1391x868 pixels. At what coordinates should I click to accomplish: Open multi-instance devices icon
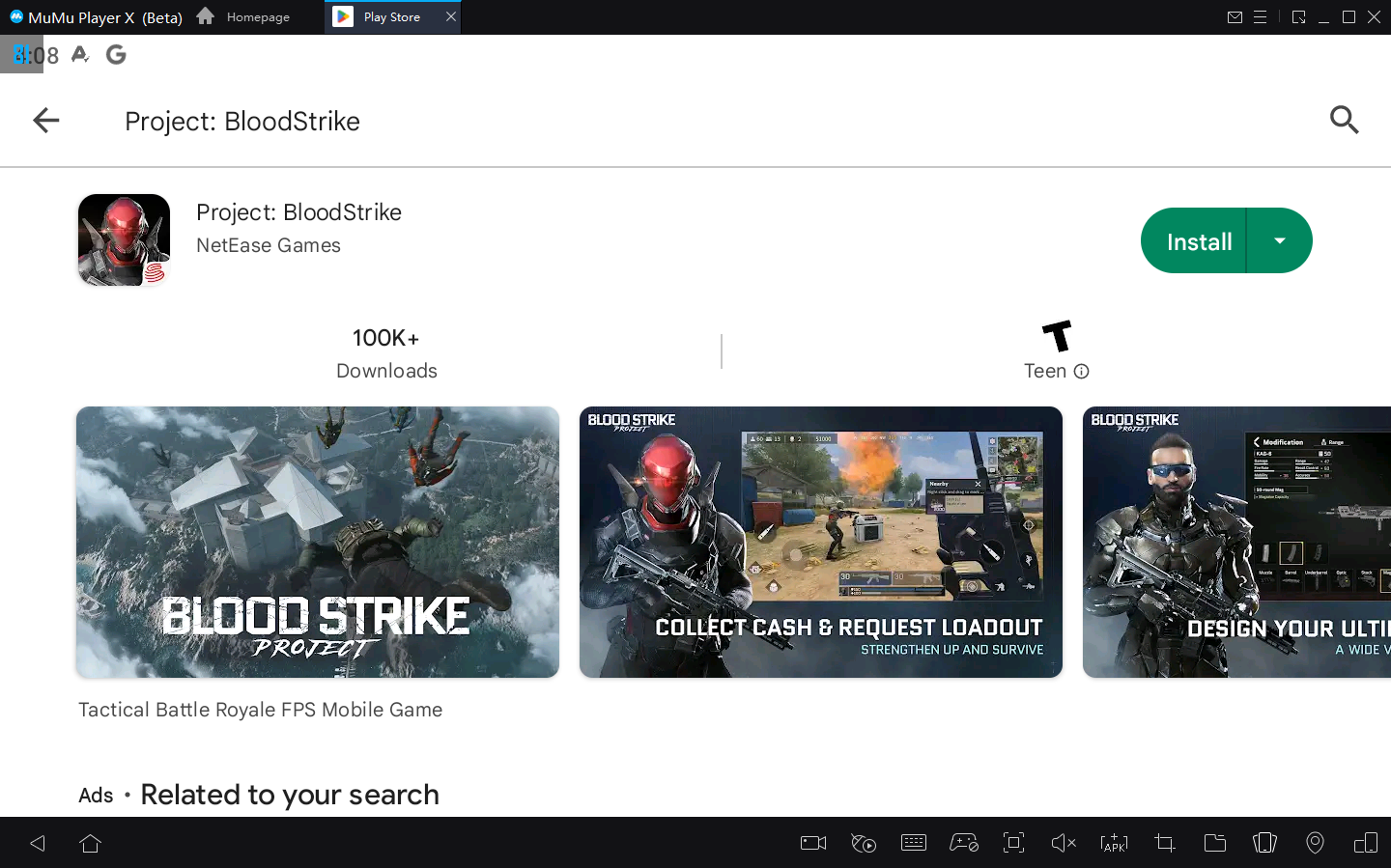1366,843
